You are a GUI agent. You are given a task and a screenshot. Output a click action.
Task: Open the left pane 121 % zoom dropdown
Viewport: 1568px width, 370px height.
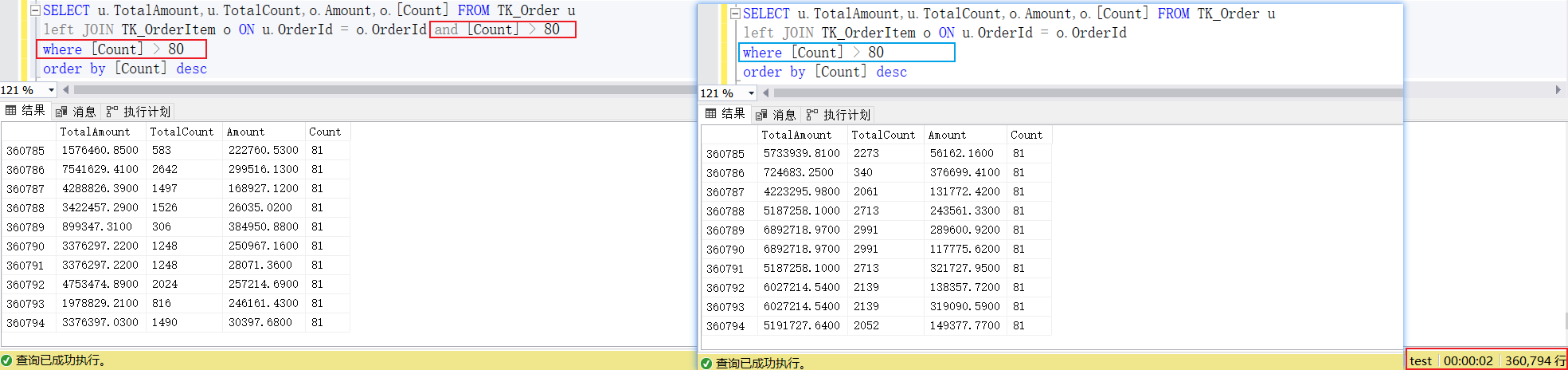[51, 90]
